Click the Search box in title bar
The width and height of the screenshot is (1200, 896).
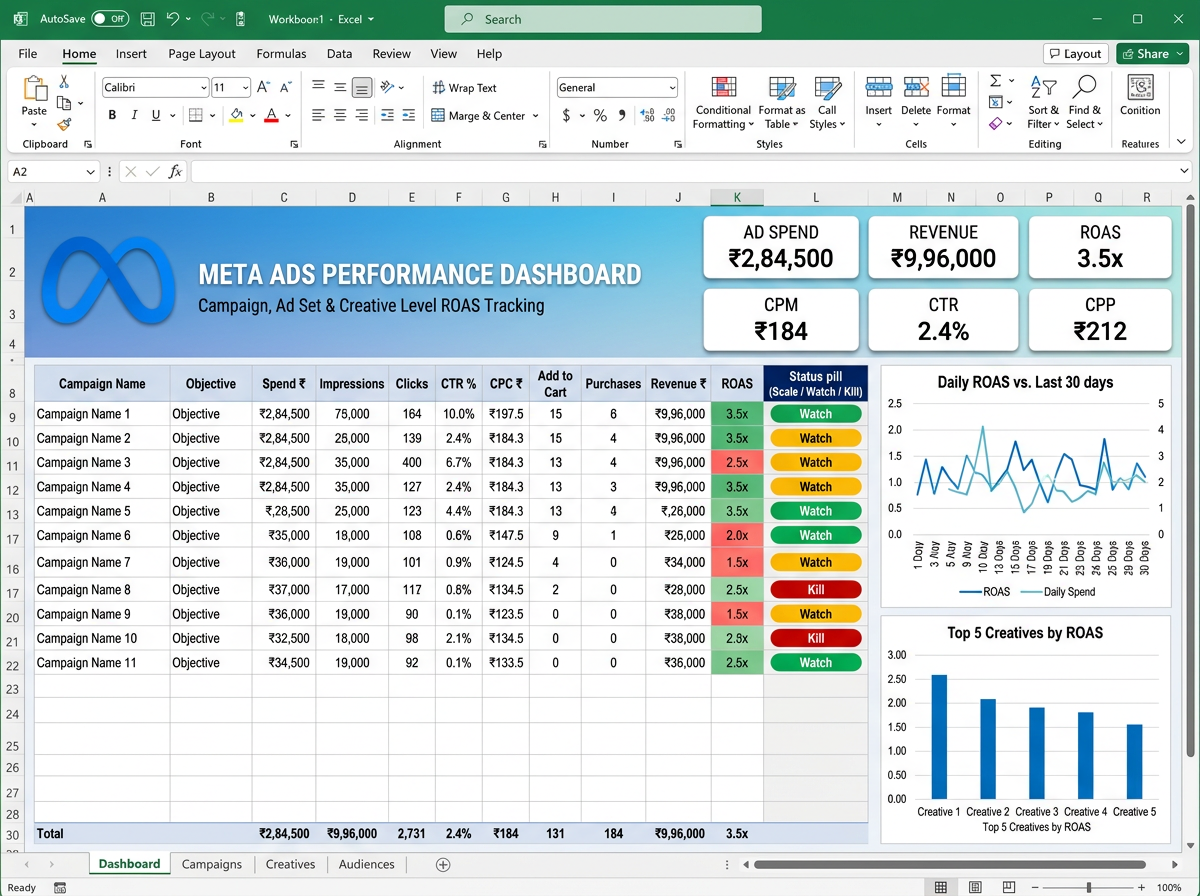603,19
